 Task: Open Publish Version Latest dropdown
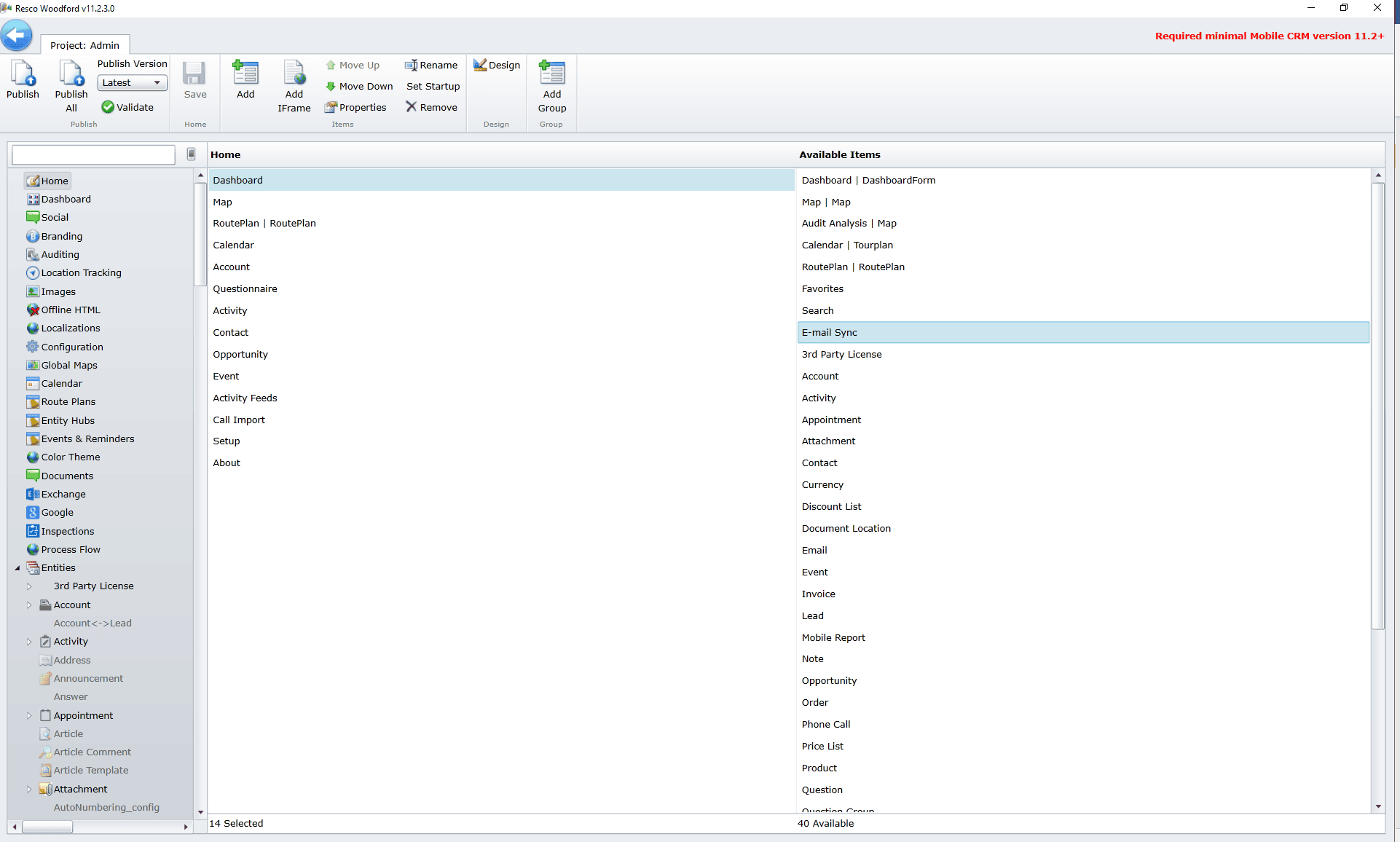(x=132, y=83)
